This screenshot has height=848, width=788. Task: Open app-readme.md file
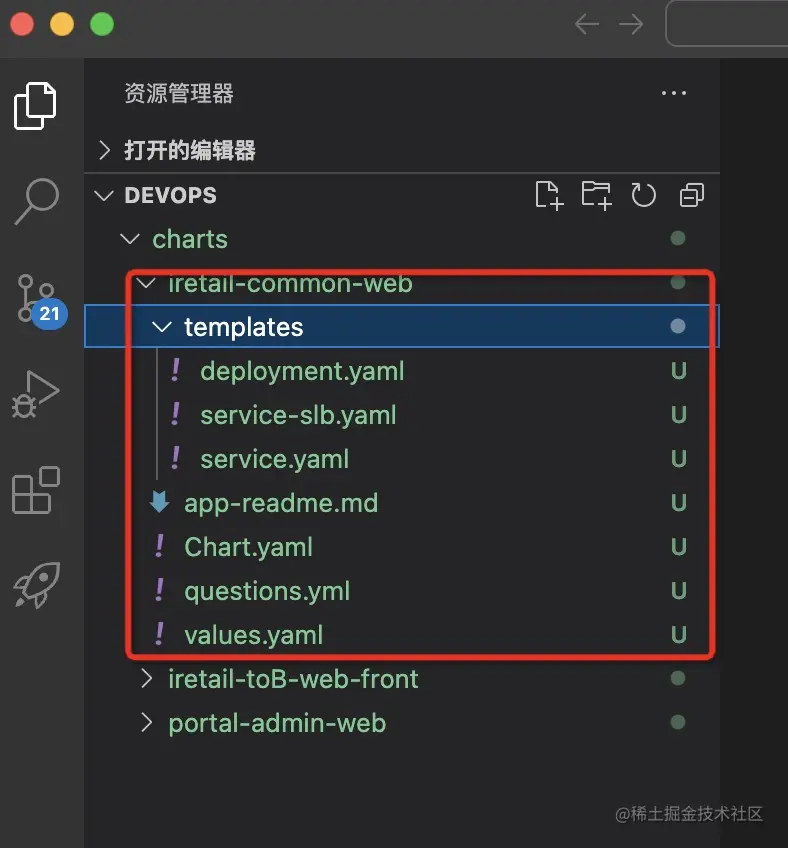pyautogui.click(x=402, y=503)
